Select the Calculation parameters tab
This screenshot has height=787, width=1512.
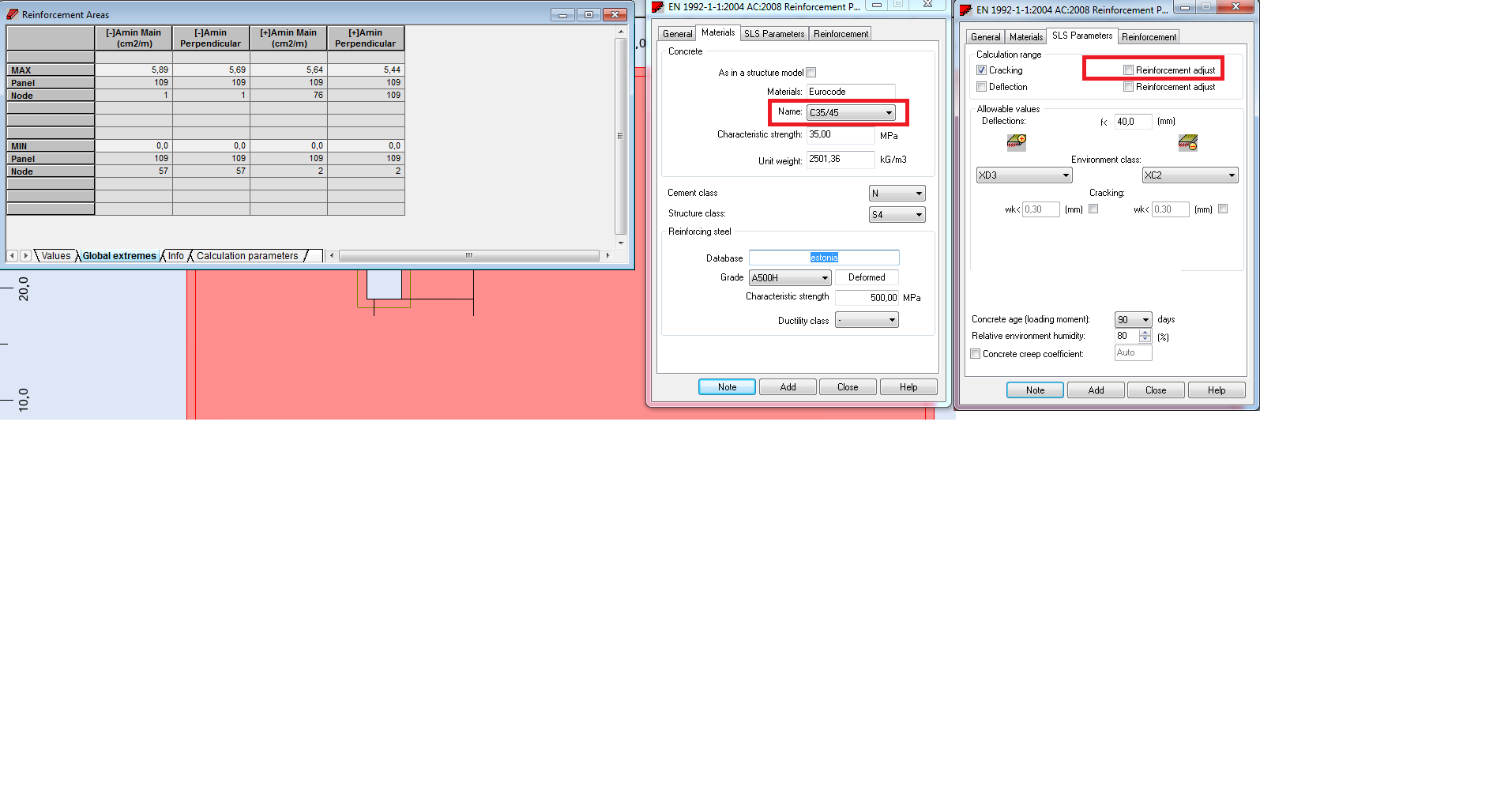pos(247,256)
